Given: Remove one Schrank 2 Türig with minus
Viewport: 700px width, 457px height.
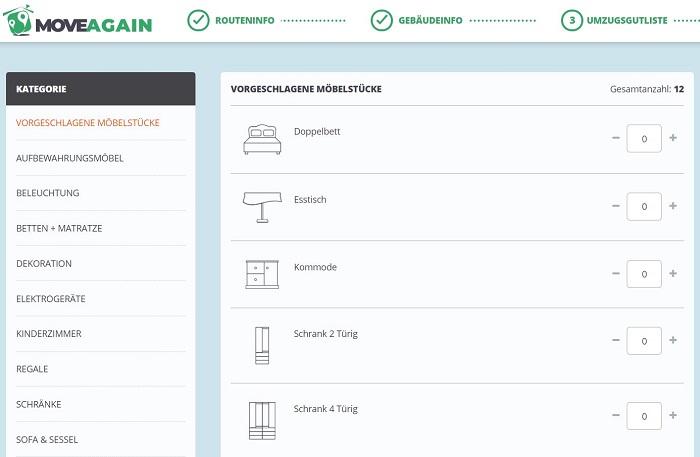Looking at the screenshot, I should click(616, 340).
